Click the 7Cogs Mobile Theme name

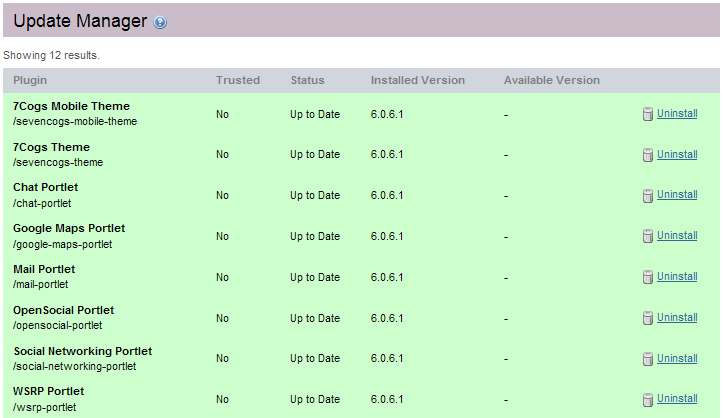tap(71, 106)
